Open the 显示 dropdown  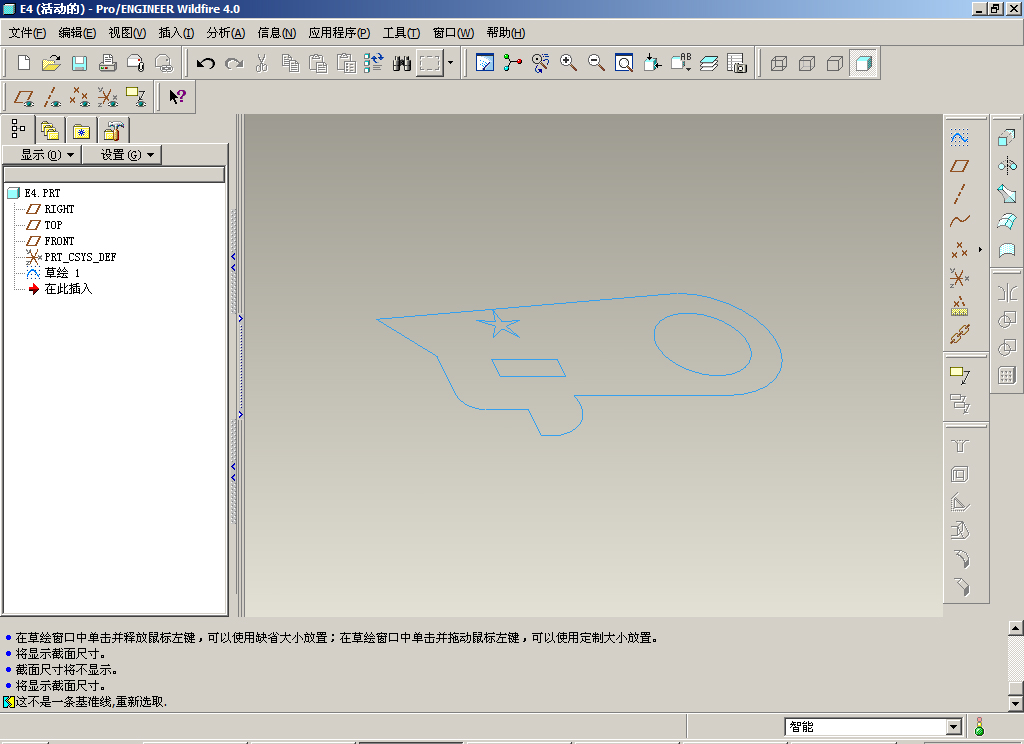42,155
